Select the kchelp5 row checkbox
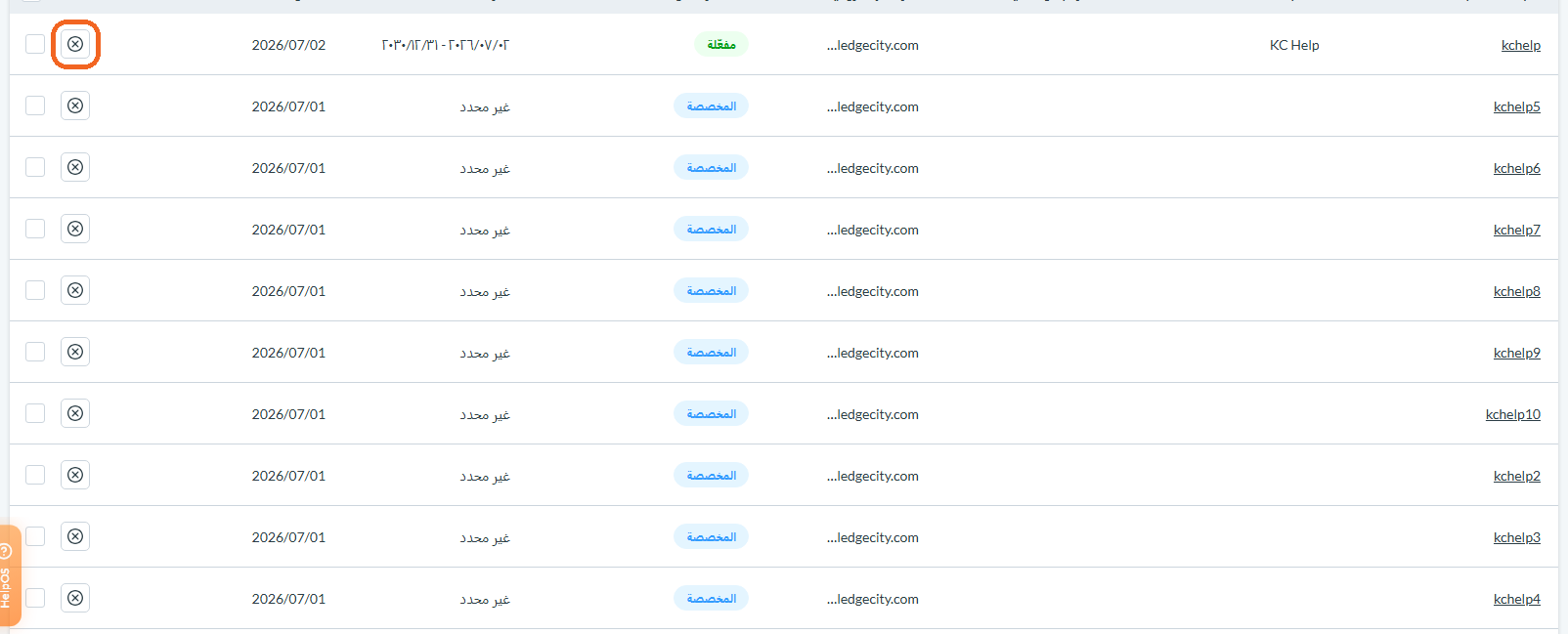Viewport: 1568px width, 634px height. coord(35,106)
